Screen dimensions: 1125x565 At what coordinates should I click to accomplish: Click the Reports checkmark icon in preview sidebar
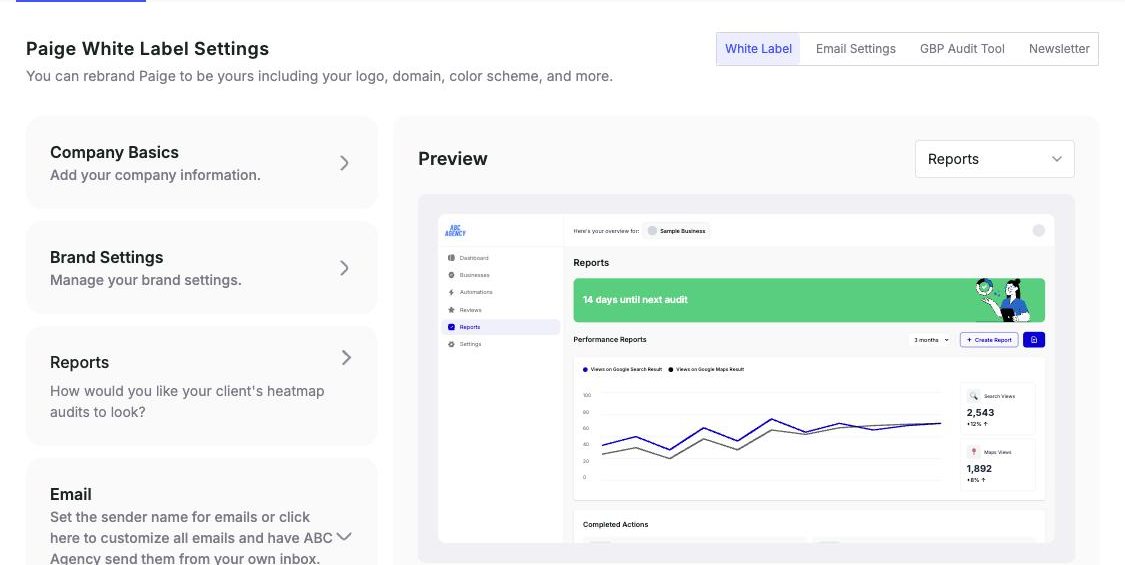click(x=451, y=327)
